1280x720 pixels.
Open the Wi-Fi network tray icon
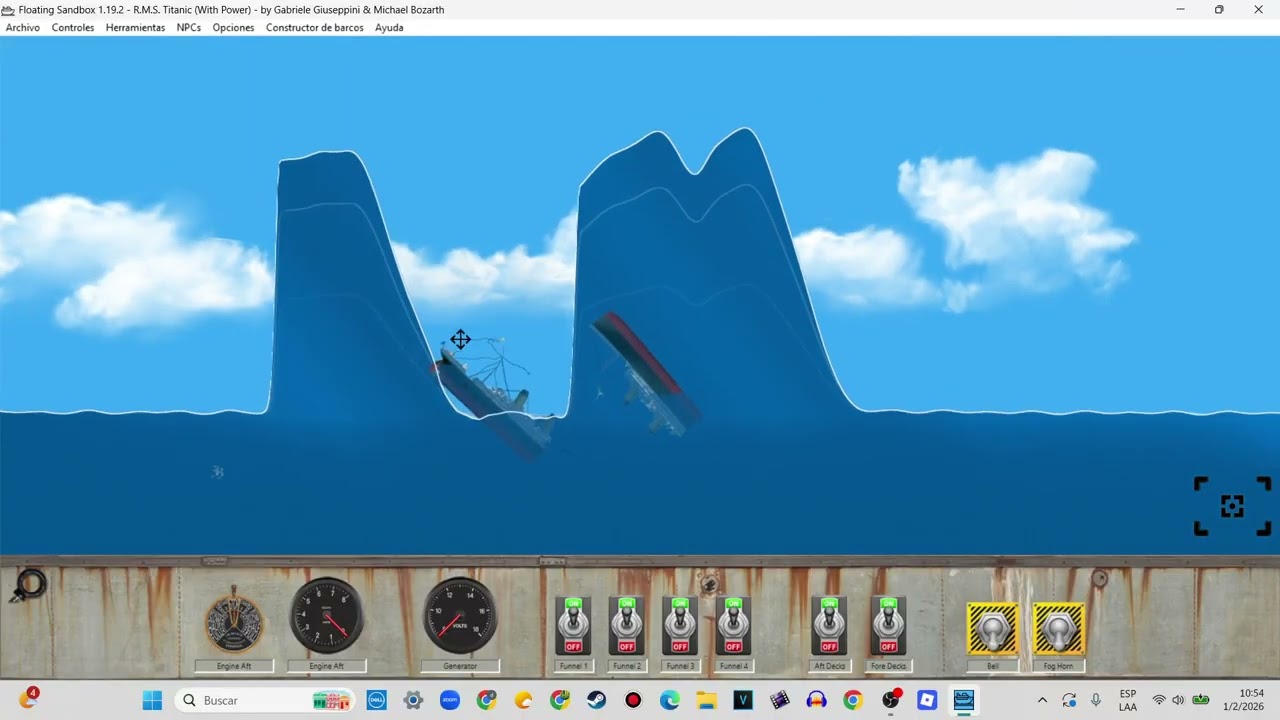click(1159, 700)
